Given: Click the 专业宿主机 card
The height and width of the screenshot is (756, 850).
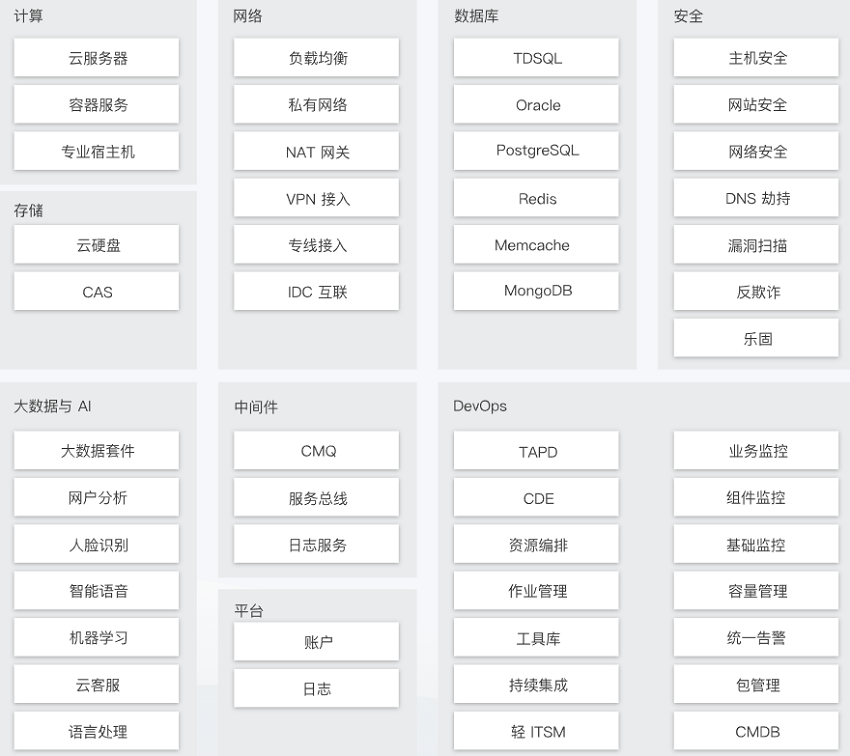Looking at the screenshot, I should pos(96,151).
